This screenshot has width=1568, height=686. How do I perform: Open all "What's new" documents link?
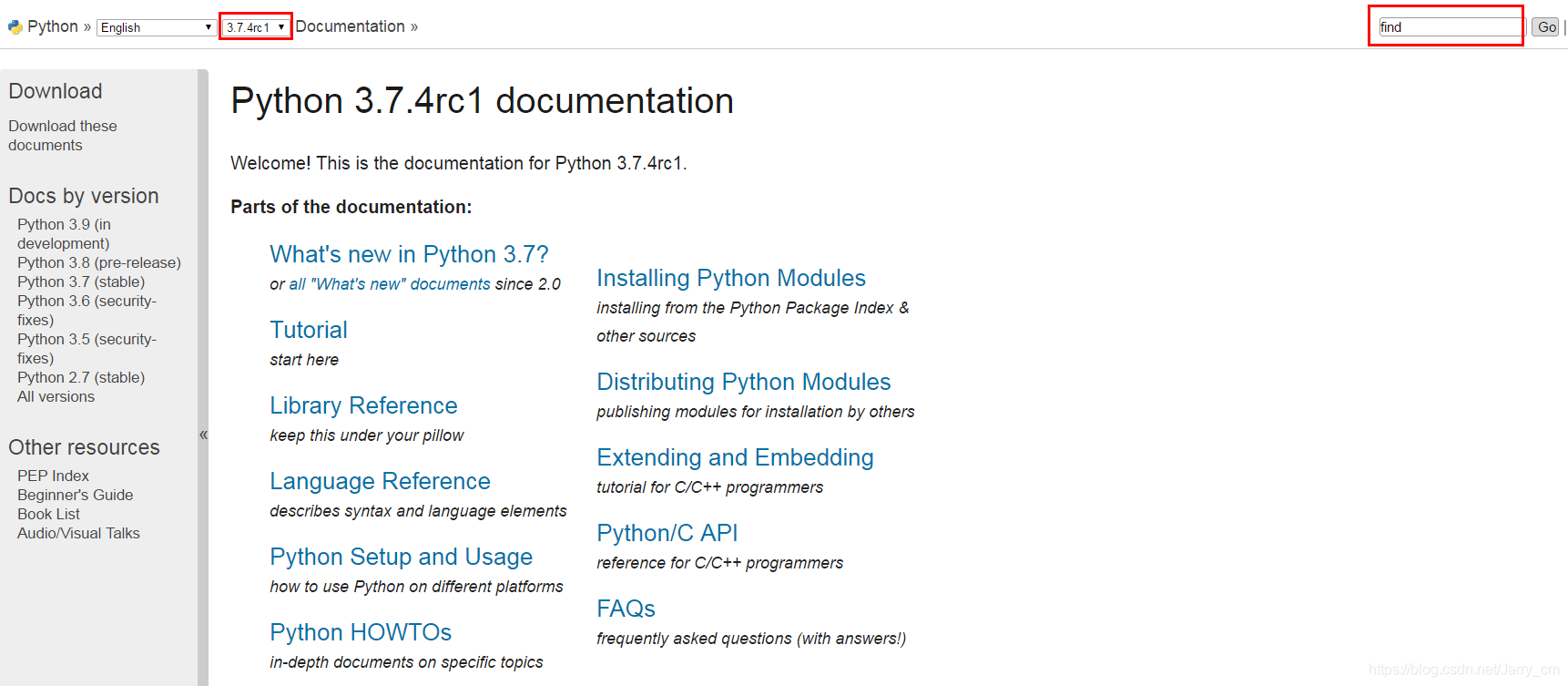click(390, 284)
